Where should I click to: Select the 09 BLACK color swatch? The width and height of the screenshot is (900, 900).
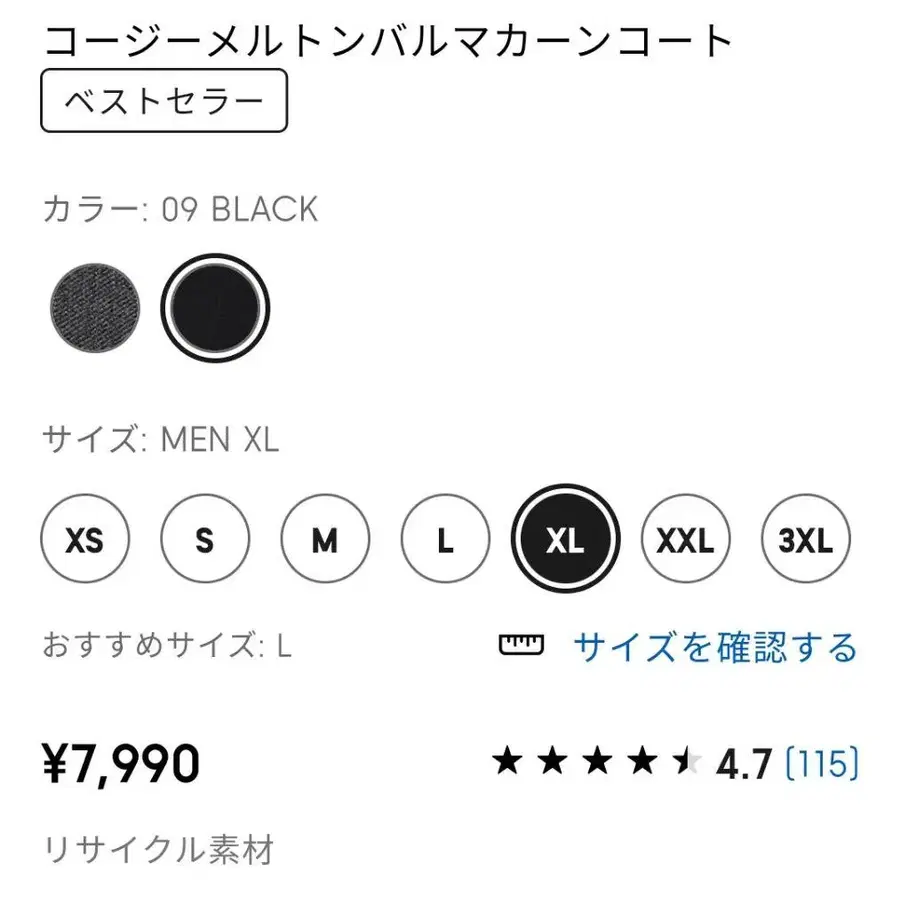coord(215,309)
